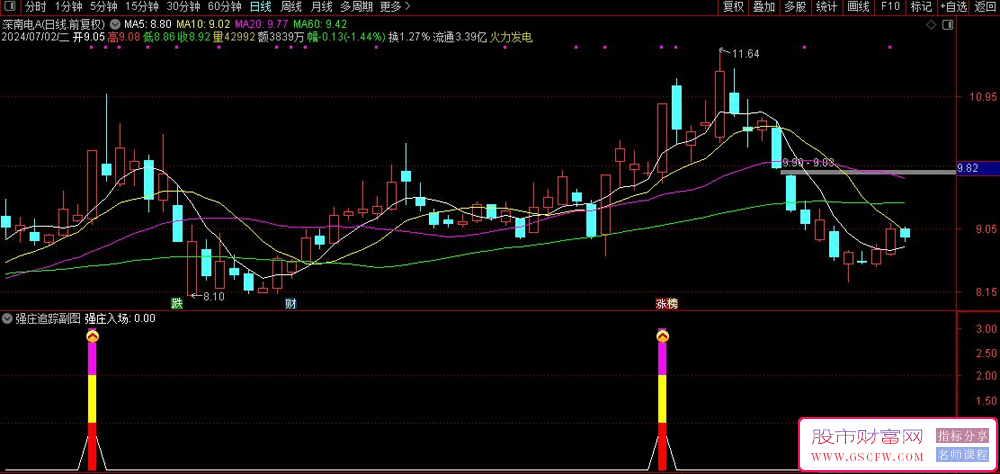Click the 火力发电 sector label
This screenshot has height=474, width=1000.
point(511,37)
